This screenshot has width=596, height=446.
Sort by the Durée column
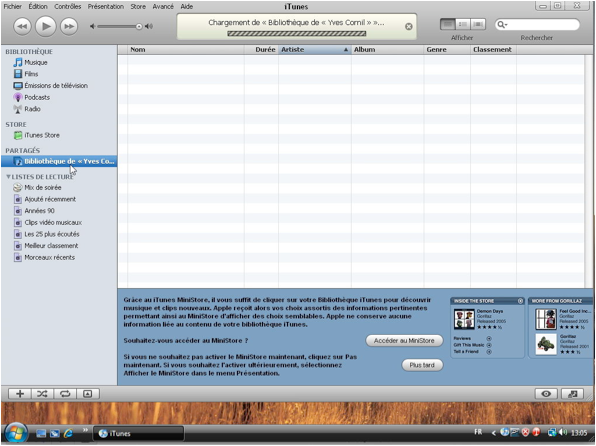[261, 49]
